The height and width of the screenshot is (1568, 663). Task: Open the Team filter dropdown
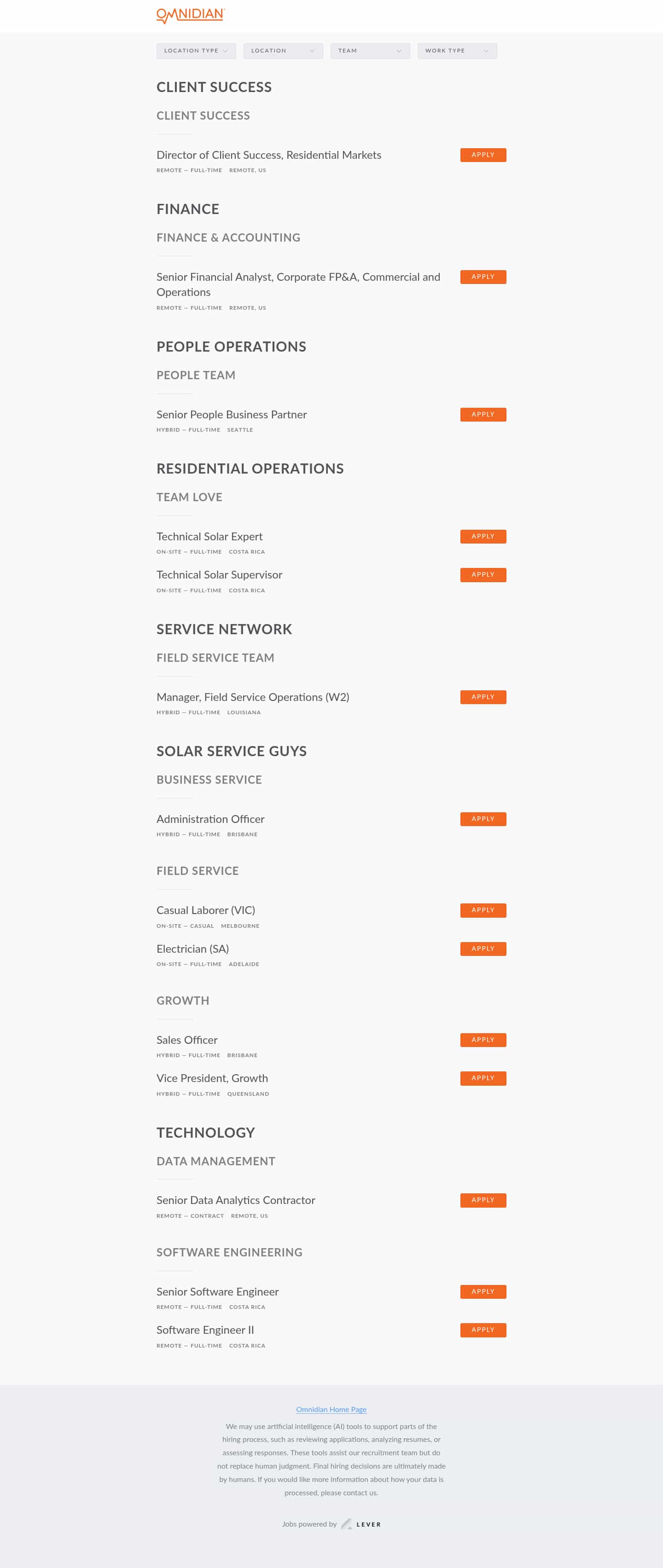pyautogui.click(x=370, y=51)
